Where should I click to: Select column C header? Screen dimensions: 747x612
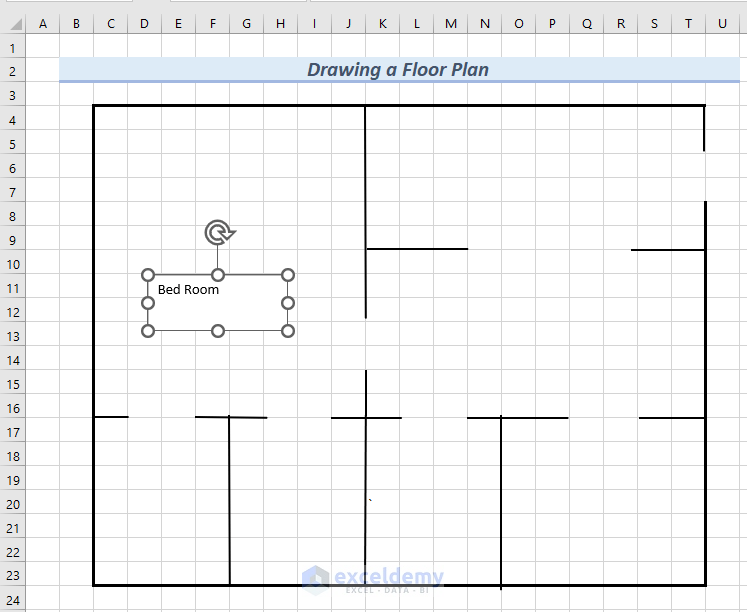(x=111, y=24)
